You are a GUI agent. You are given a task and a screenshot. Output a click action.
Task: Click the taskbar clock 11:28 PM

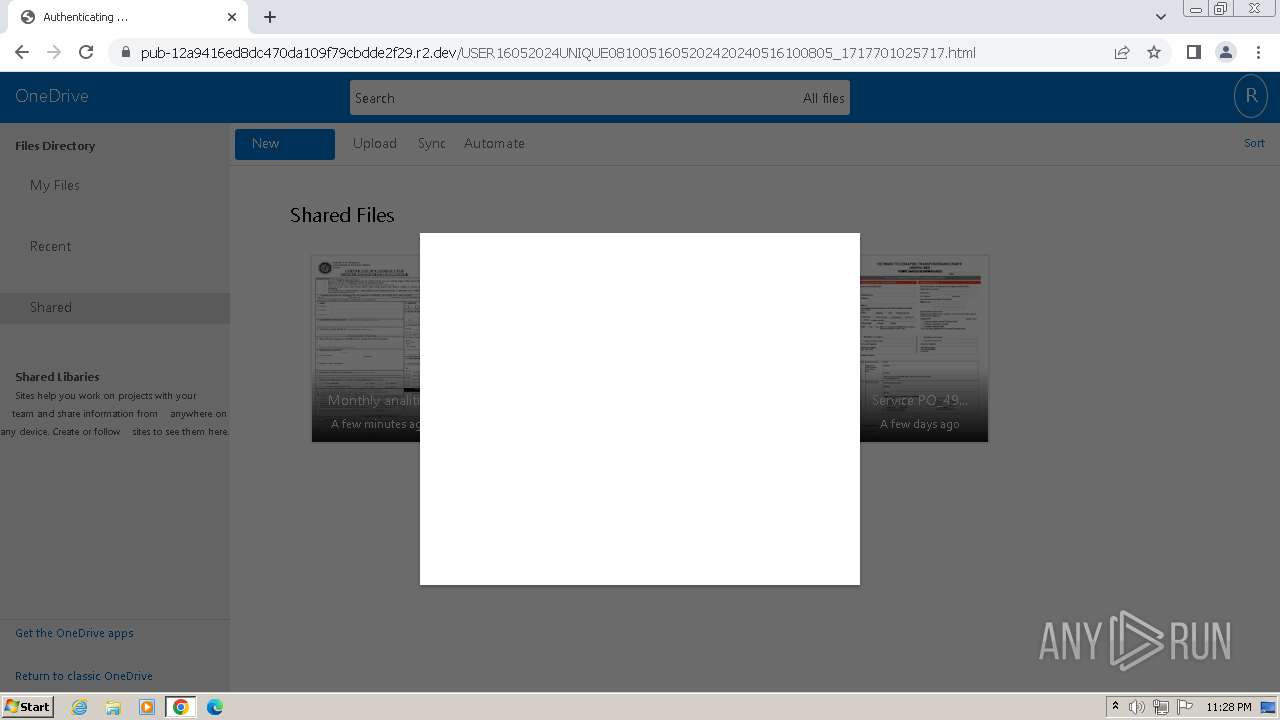(1228, 707)
